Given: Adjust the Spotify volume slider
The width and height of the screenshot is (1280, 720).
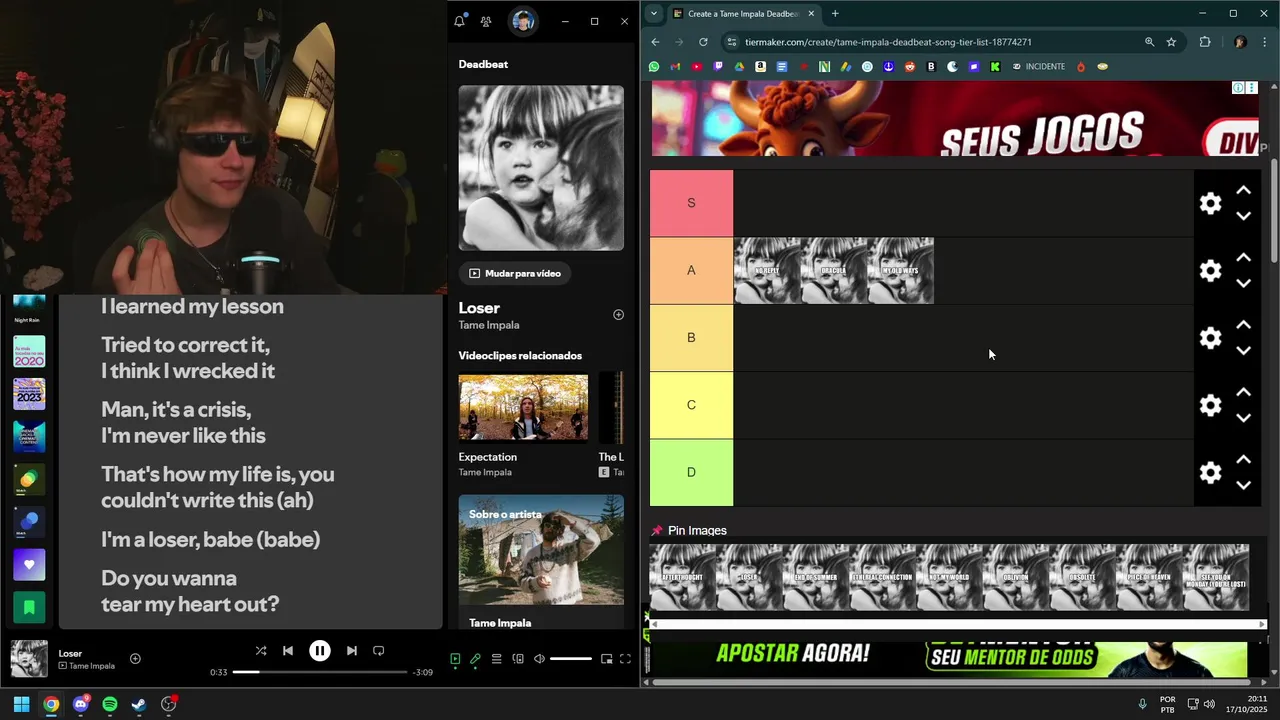Looking at the screenshot, I should point(570,659).
